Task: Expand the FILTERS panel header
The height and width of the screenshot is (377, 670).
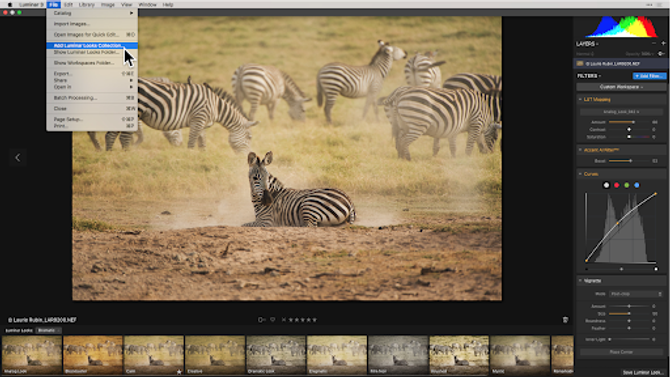Action: point(589,76)
